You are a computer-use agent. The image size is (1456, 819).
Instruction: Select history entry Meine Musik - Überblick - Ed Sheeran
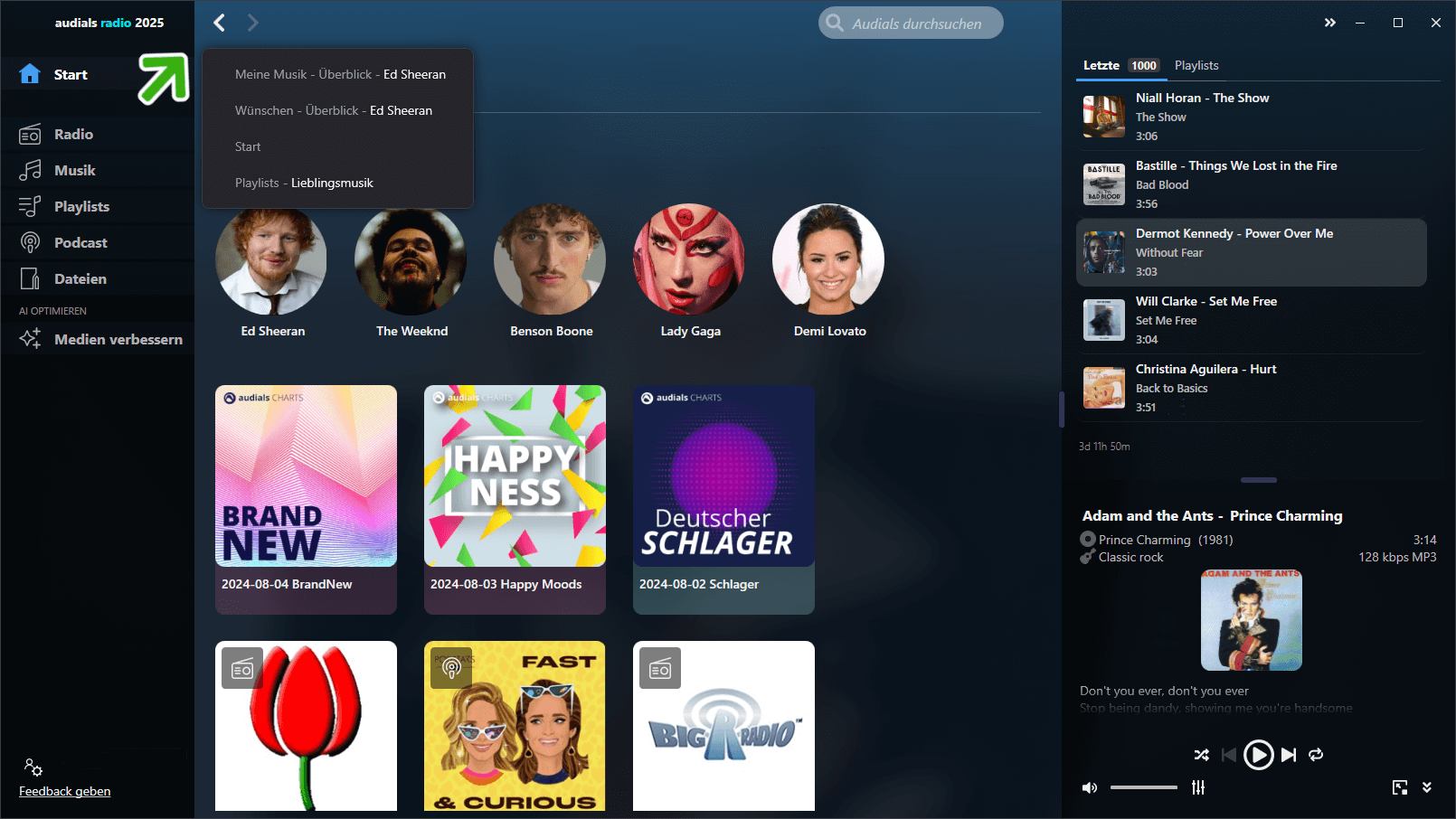click(x=340, y=74)
